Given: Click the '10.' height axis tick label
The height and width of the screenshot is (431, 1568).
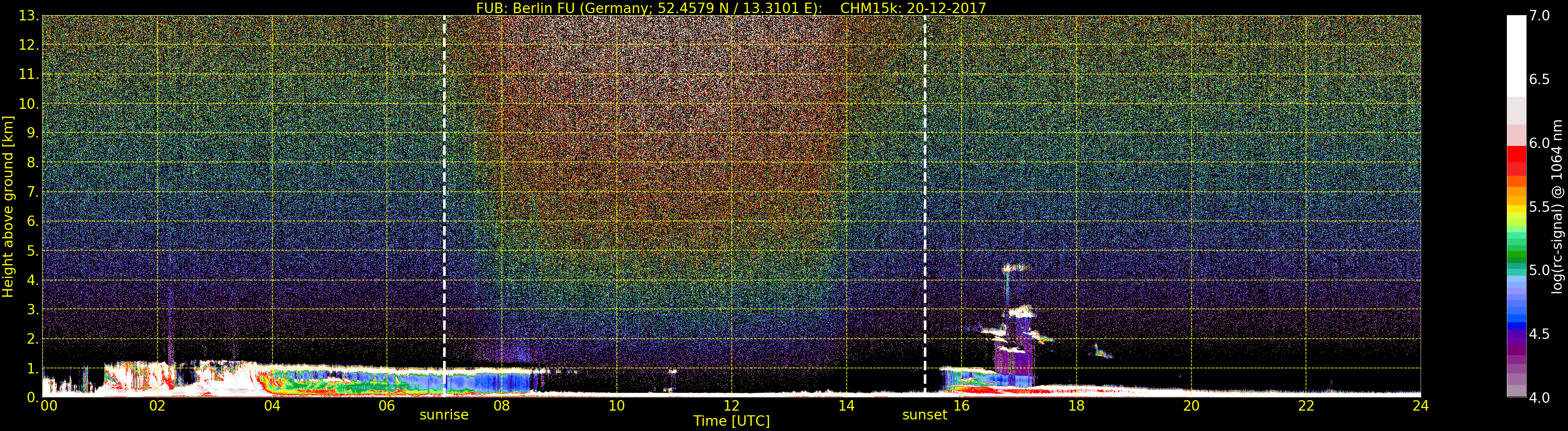Looking at the screenshot, I should (29, 104).
